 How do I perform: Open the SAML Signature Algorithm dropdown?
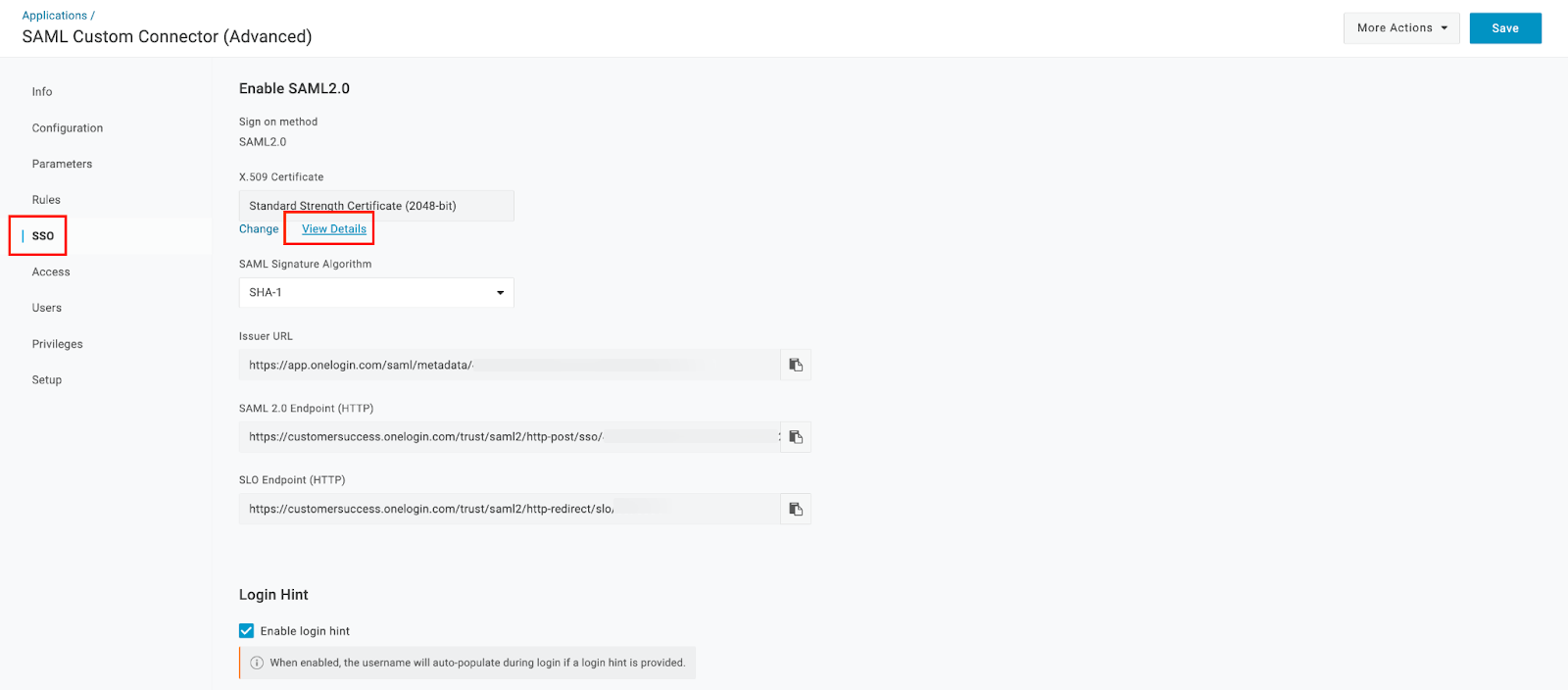376,292
